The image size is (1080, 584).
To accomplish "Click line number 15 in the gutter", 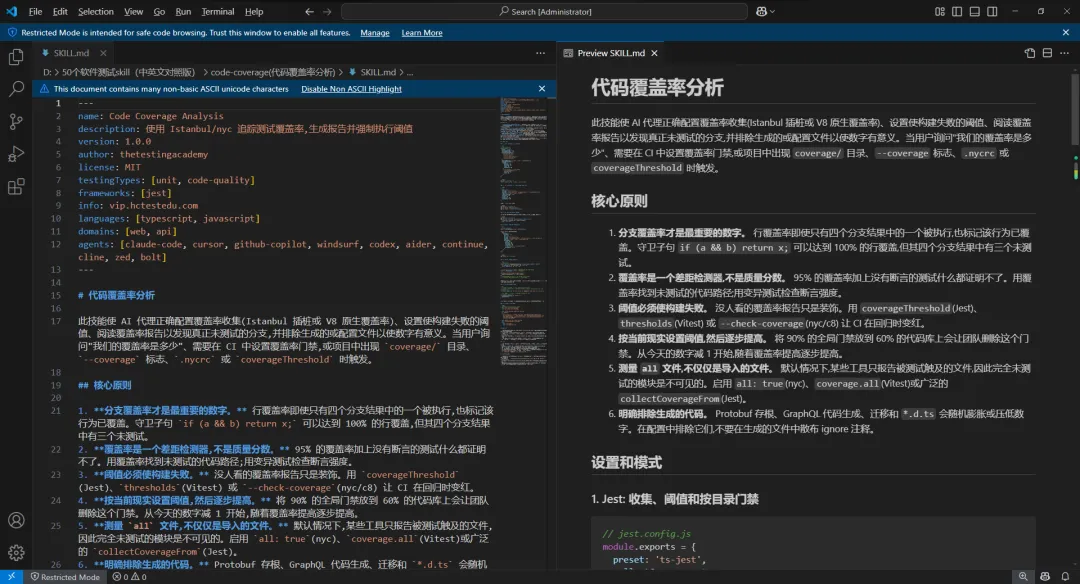I will tap(56, 295).
